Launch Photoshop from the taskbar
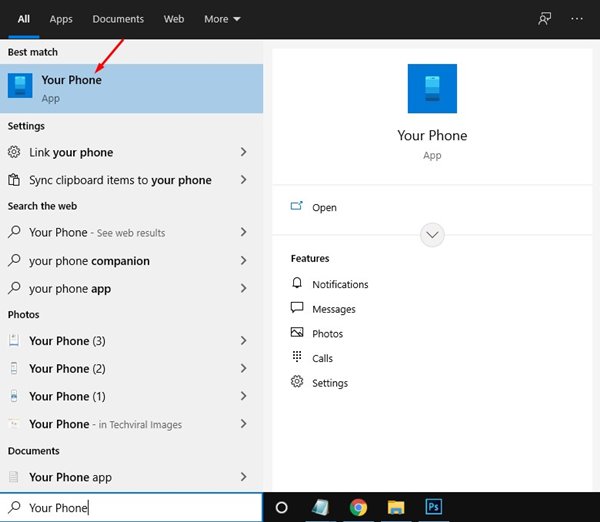This screenshot has height=522, width=600. [x=434, y=507]
